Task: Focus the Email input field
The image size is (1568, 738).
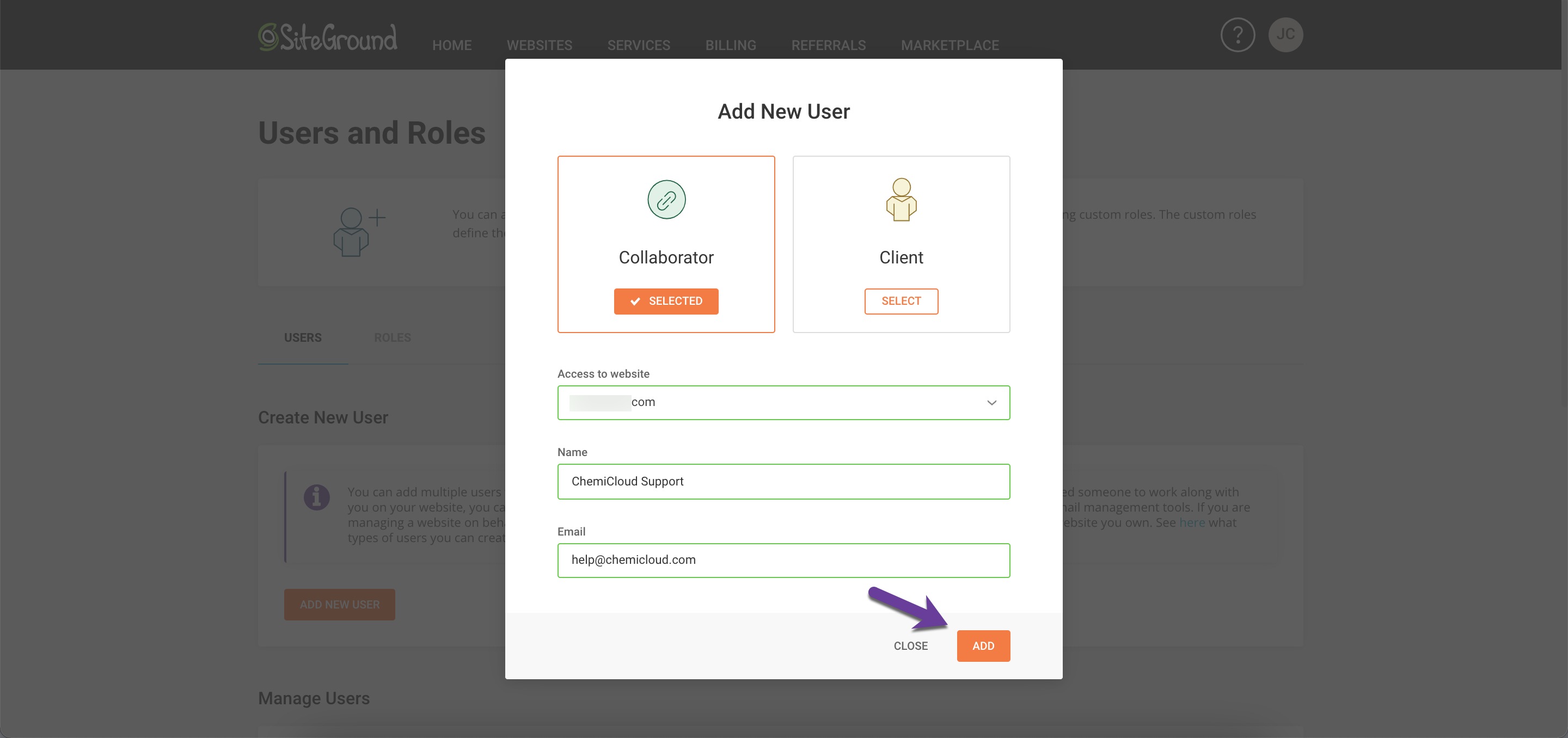Action: [783, 559]
